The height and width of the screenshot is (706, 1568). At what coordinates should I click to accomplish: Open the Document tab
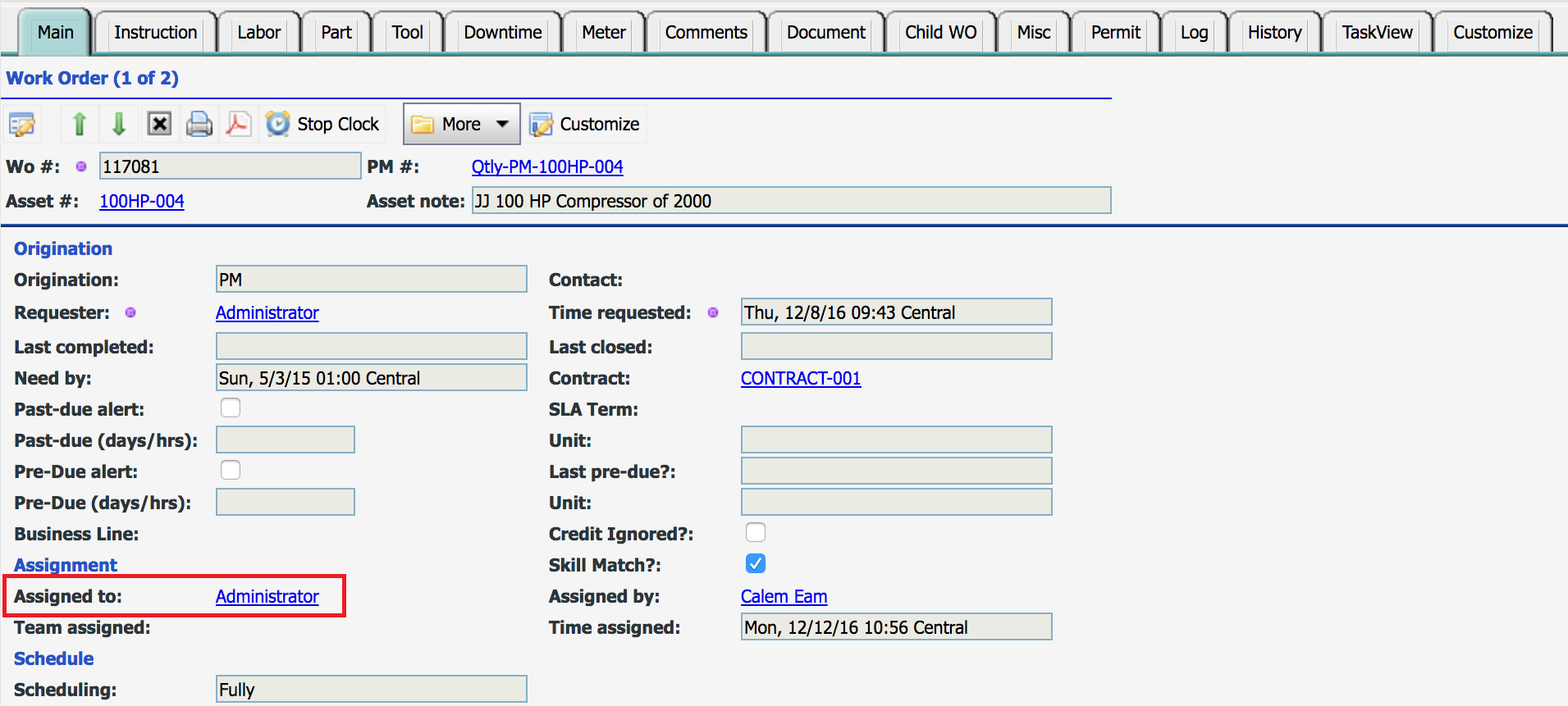[826, 33]
